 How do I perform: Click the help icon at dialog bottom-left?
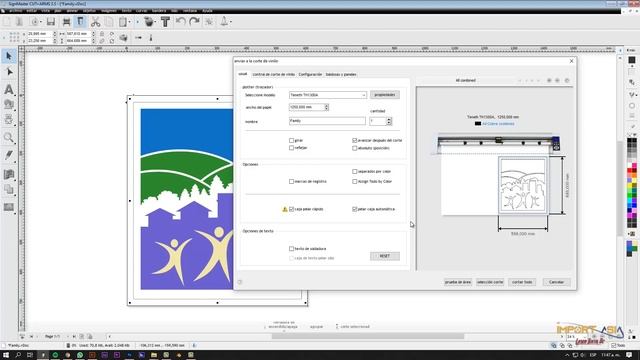click(x=240, y=282)
